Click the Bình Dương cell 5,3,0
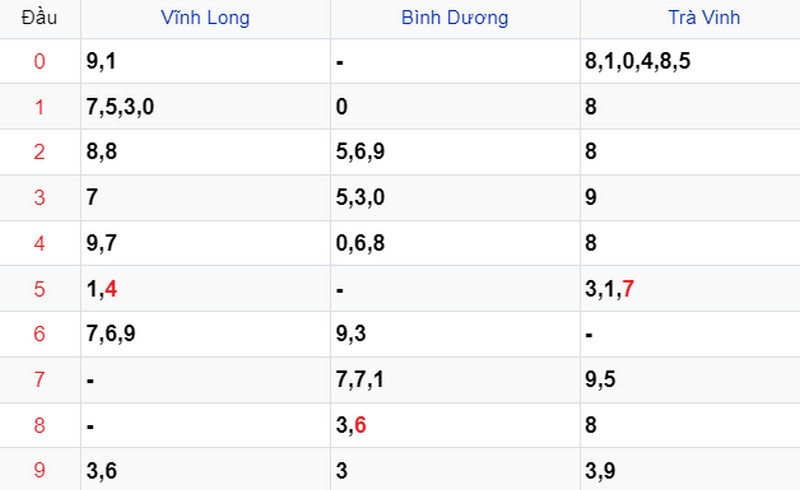Screen dimensions: 800x490 [362, 198]
